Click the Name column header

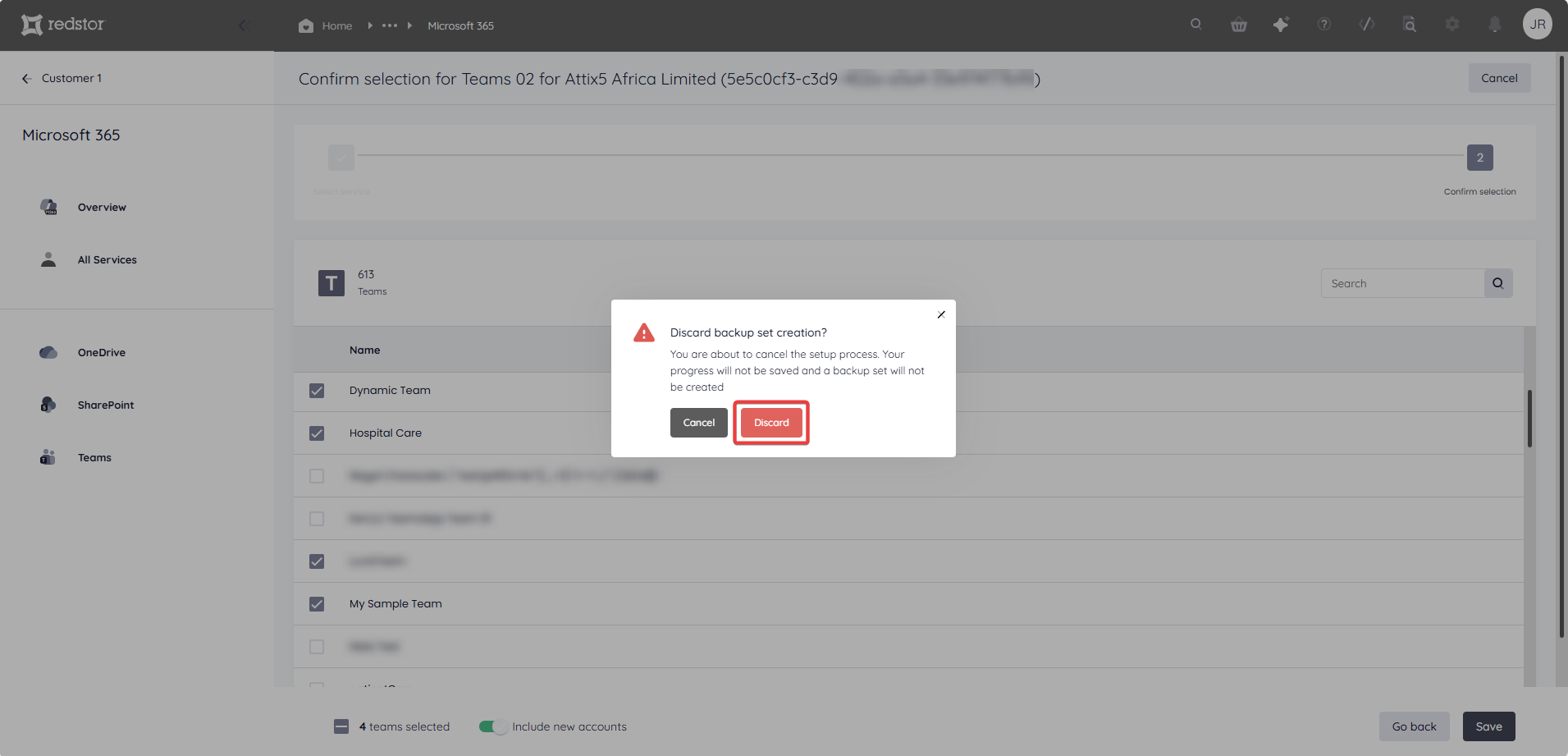(365, 351)
